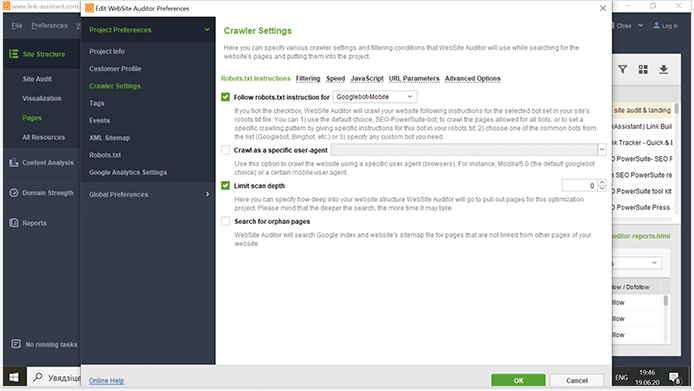
Task: Open the Windows Start menu
Action: point(14,377)
